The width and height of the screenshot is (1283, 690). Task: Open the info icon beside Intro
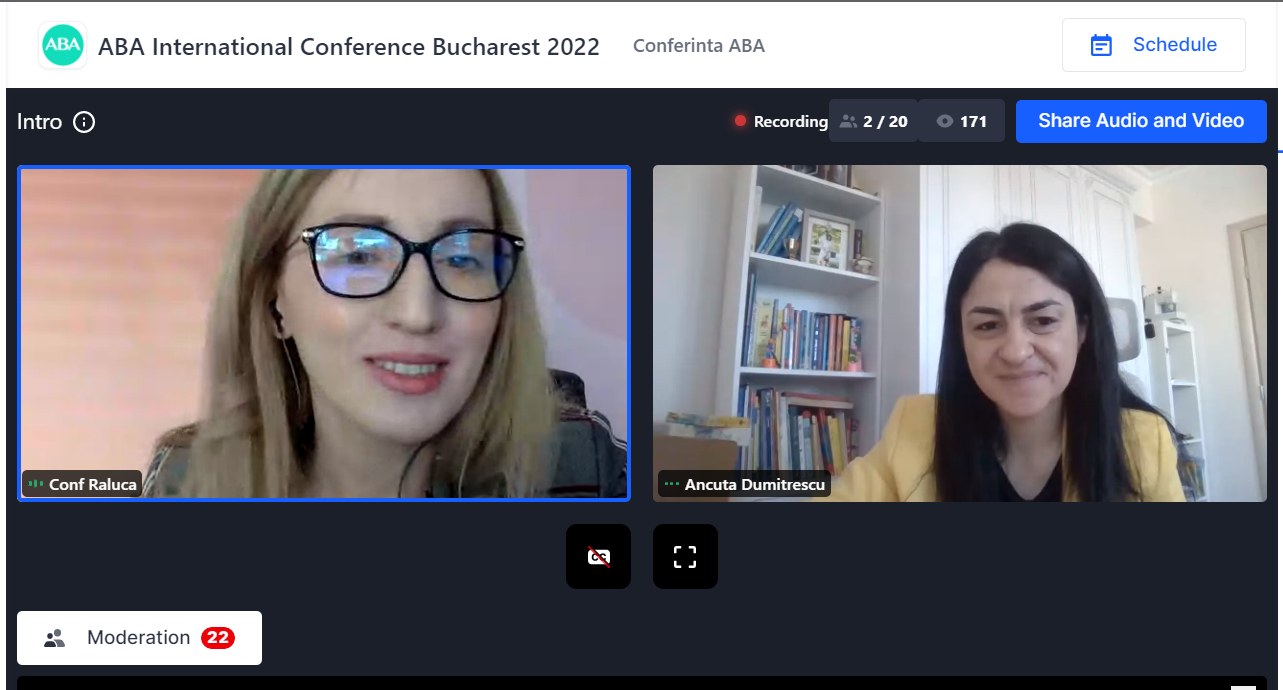84,122
